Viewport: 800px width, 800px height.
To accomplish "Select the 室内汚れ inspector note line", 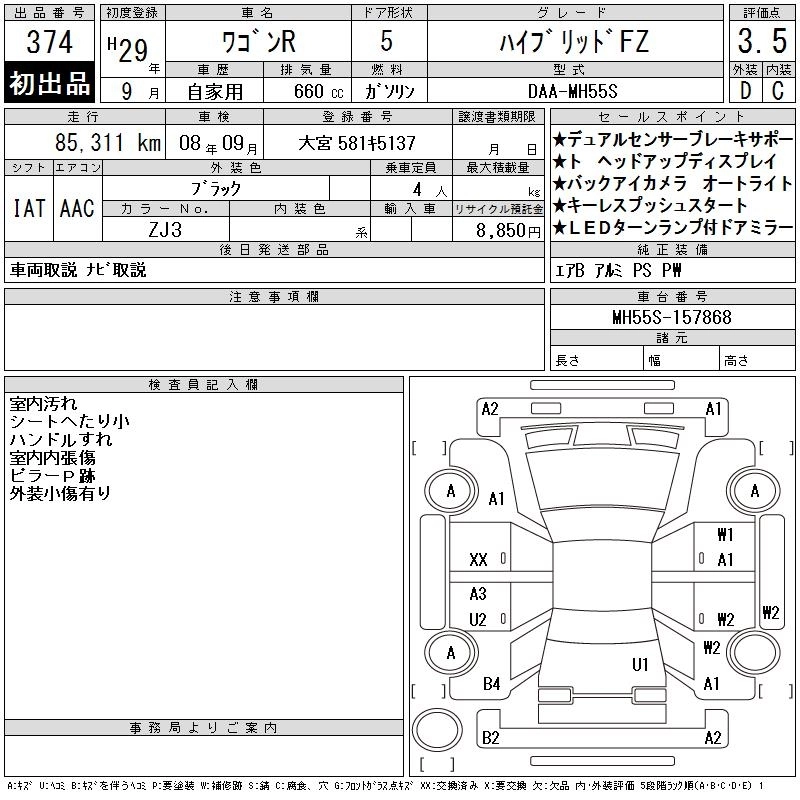I will (43, 404).
